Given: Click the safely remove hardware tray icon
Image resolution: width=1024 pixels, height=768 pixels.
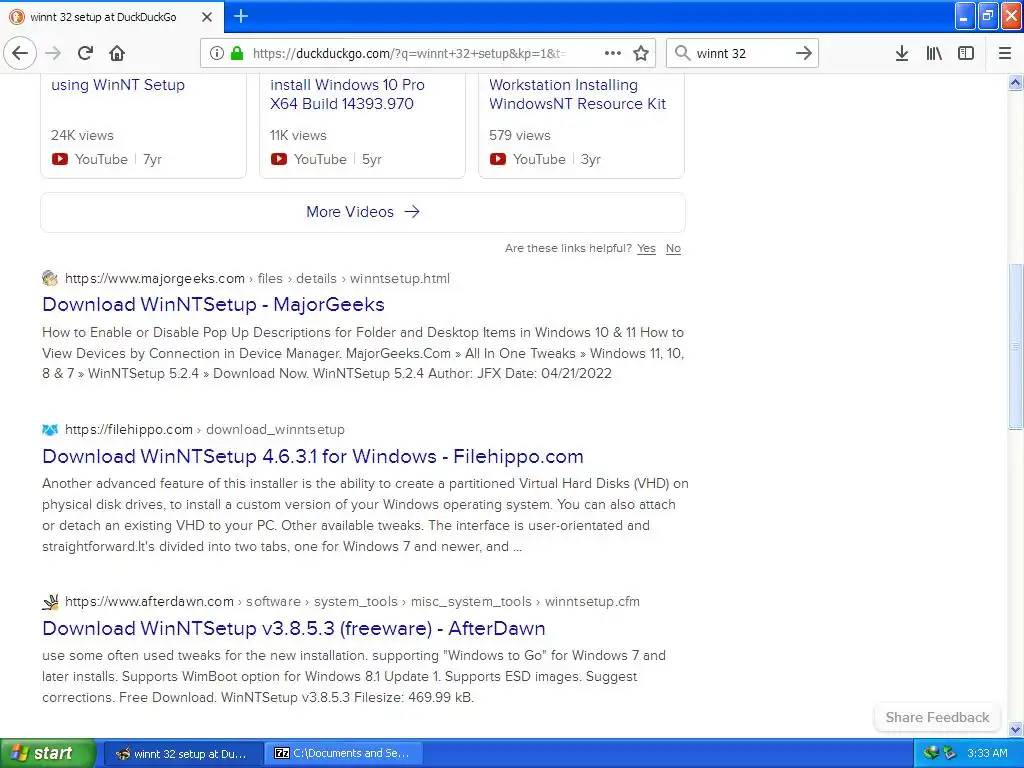Looking at the screenshot, I should pyautogui.click(x=949, y=754).
